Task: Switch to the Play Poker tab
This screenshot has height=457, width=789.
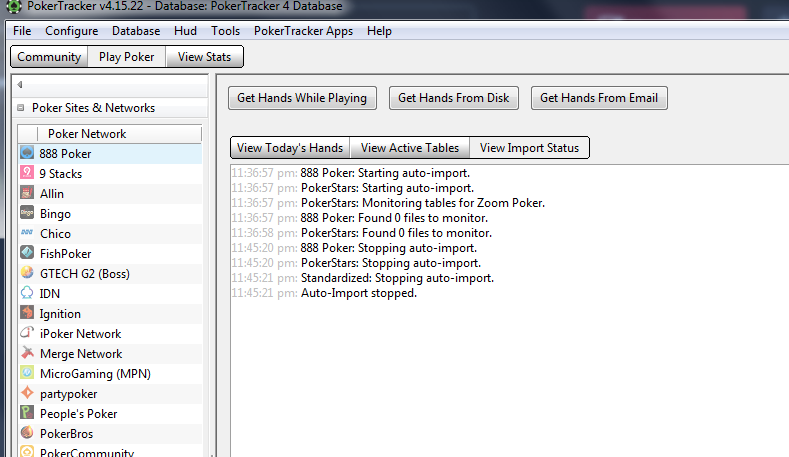Action: coord(127,57)
